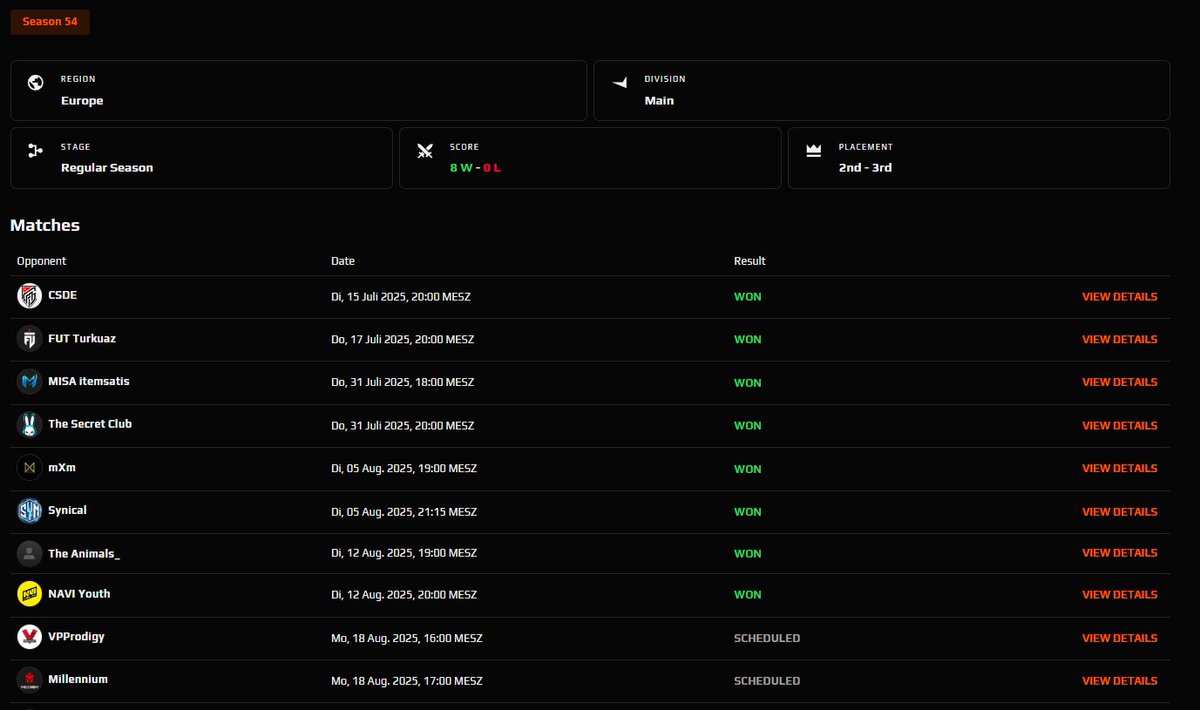This screenshot has width=1200, height=710.
Task: Click the crossed swords Score icon
Action: click(x=425, y=151)
